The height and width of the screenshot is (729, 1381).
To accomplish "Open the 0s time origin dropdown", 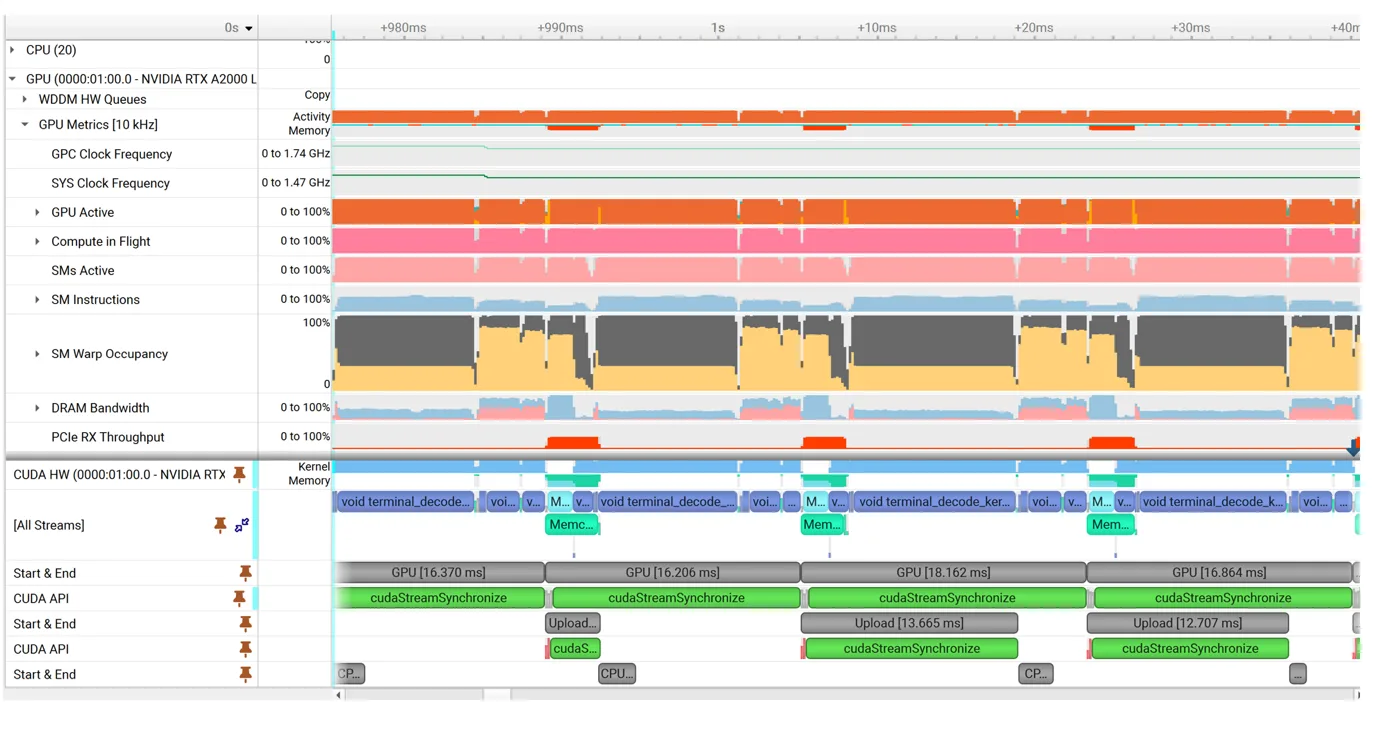I will 249,28.
